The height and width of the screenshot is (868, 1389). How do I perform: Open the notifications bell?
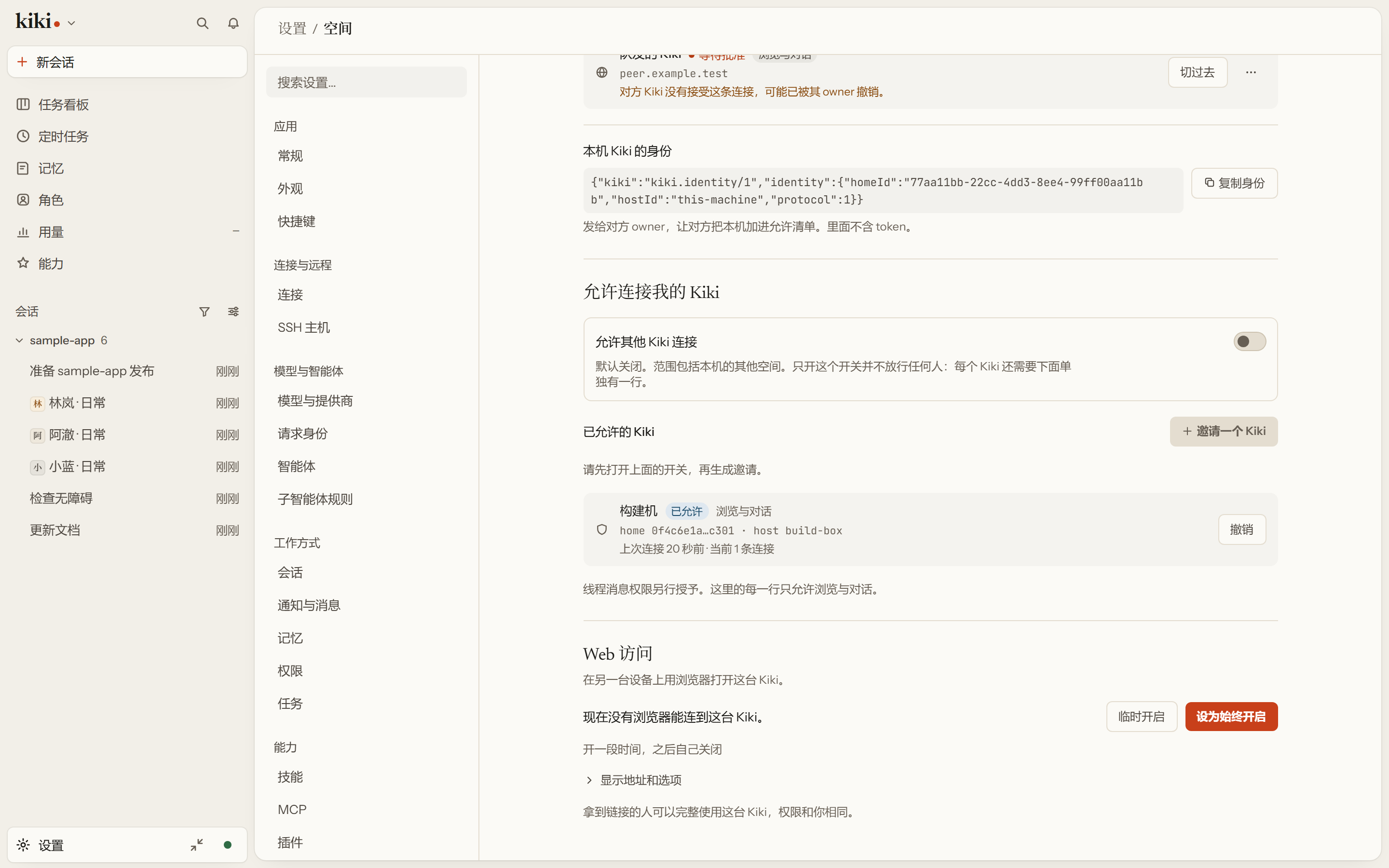(233, 24)
